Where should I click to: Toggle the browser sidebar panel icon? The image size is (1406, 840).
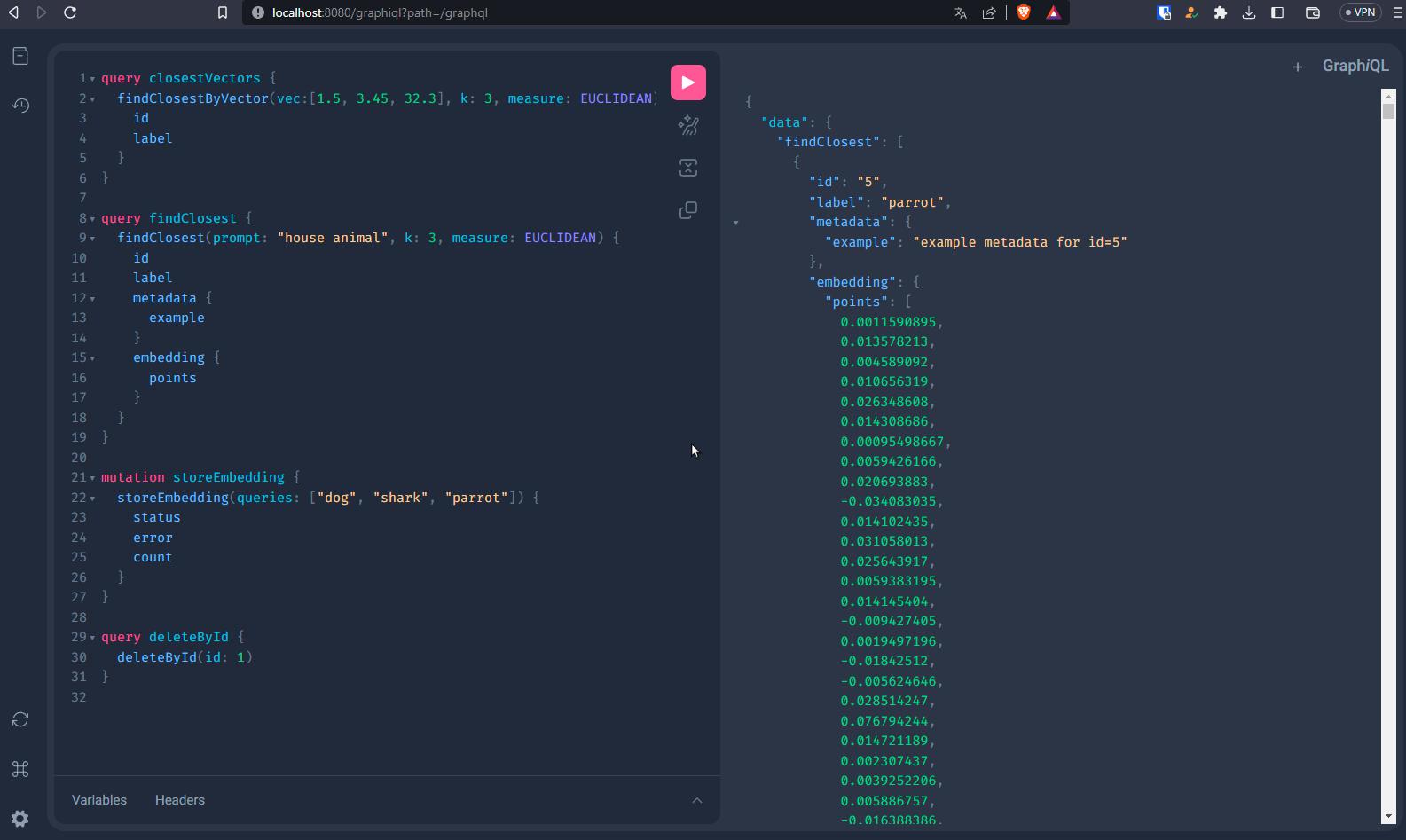[1277, 12]
